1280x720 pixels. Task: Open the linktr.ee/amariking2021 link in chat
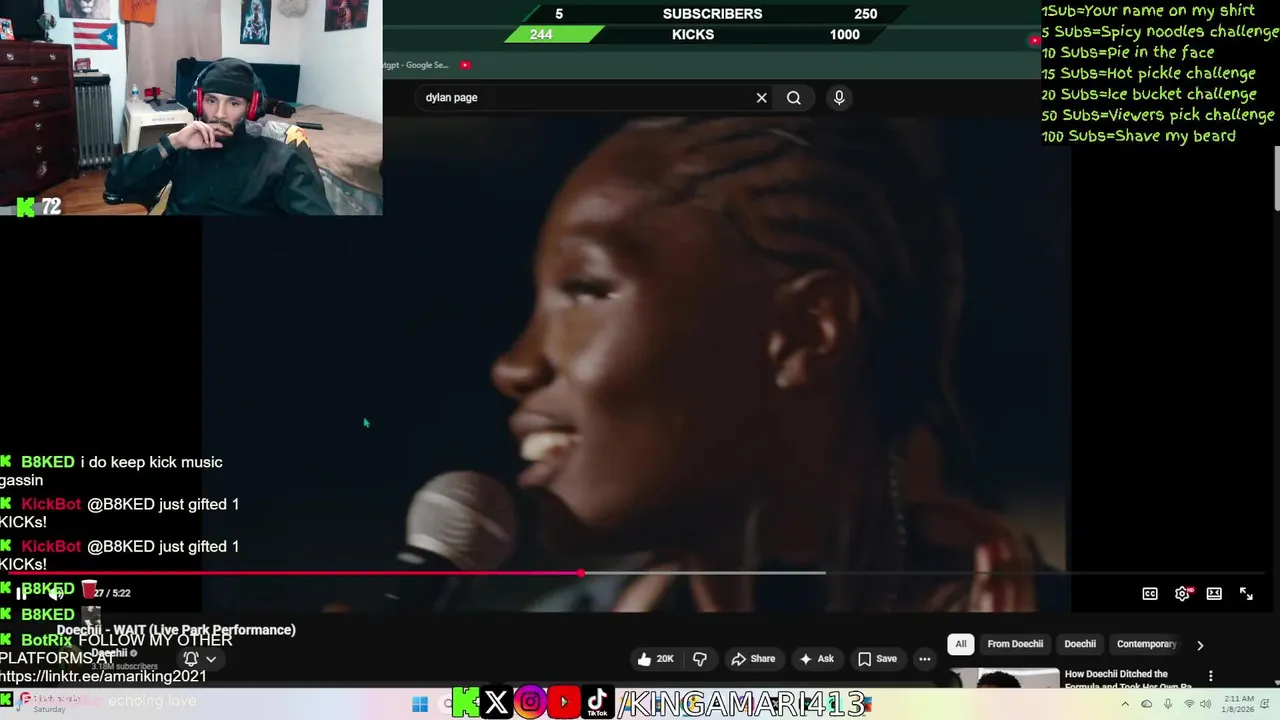coord(103,676)
